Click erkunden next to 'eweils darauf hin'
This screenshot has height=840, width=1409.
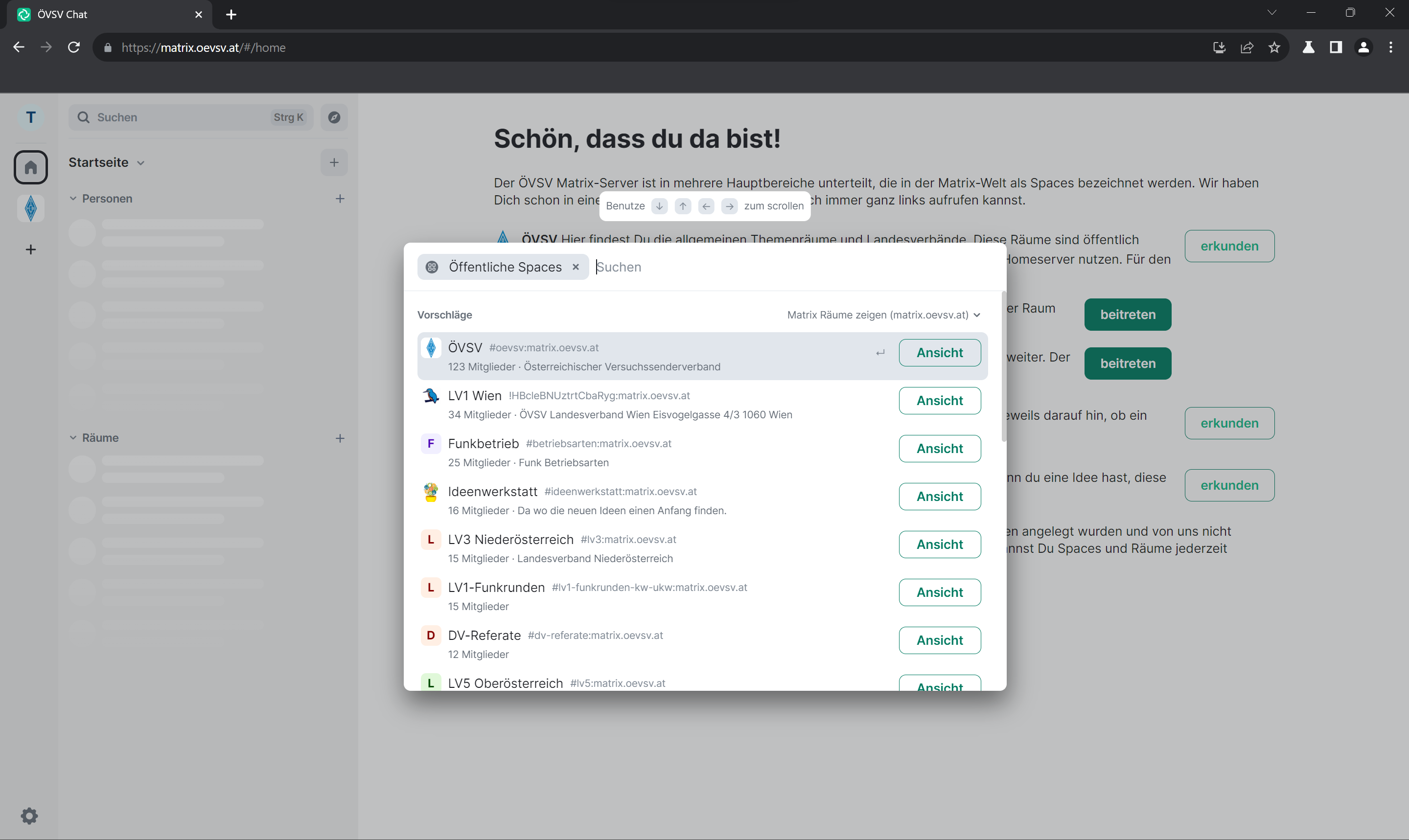point(1229,423)
